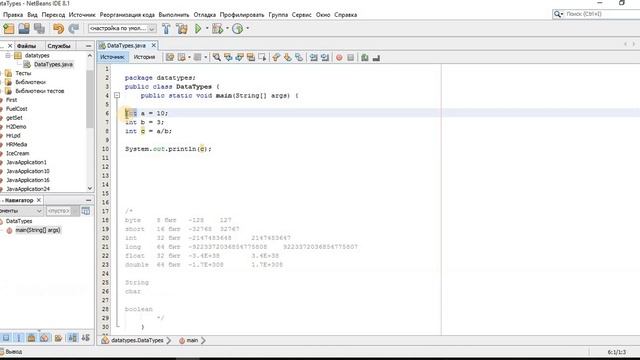Open the Вывод output panel button
This screenshot has width=640, height=360.
tap(11, 351)
